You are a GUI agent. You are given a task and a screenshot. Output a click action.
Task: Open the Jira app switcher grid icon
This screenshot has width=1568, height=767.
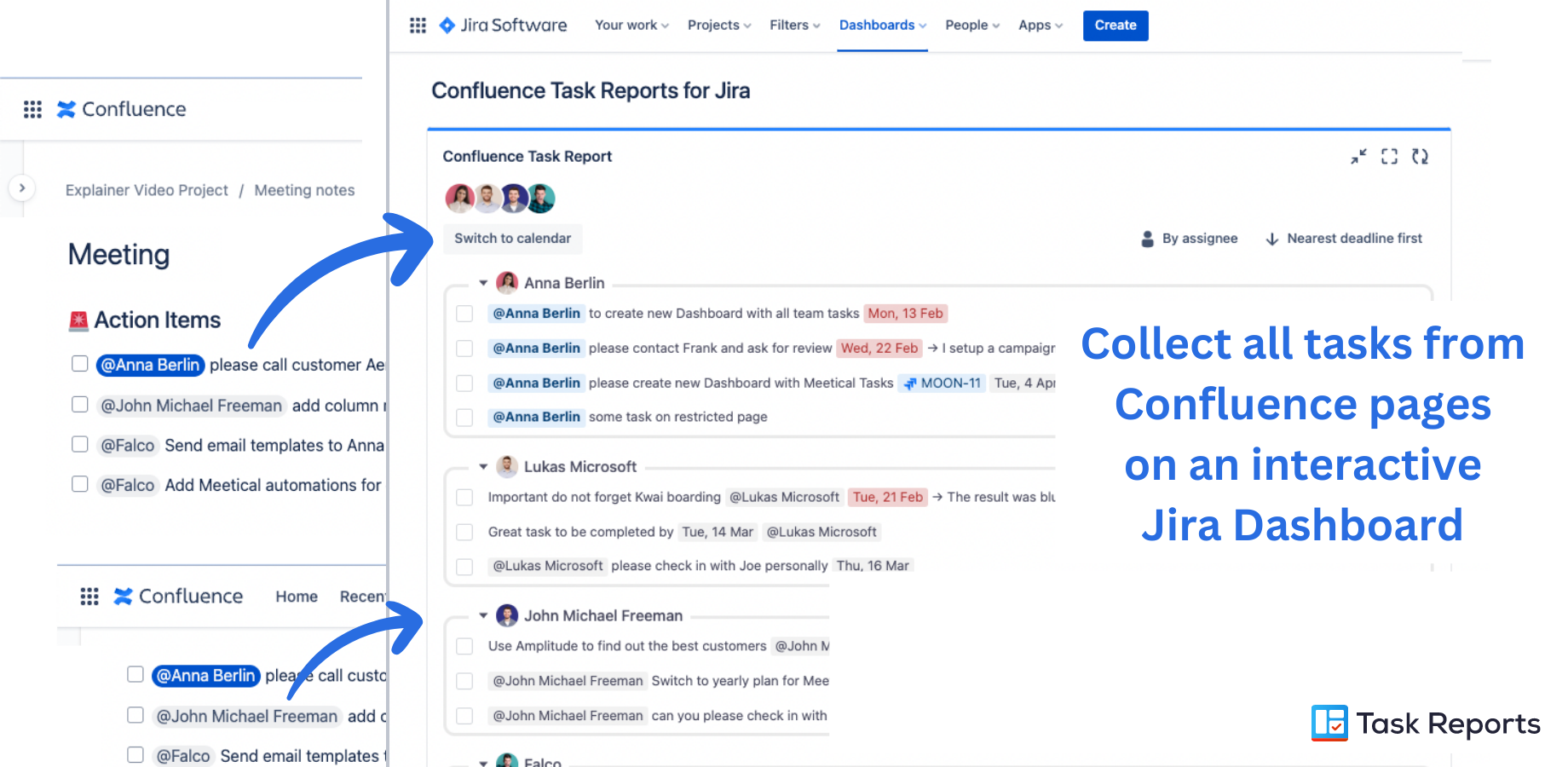pyautogui.click(x=418, y=26)
